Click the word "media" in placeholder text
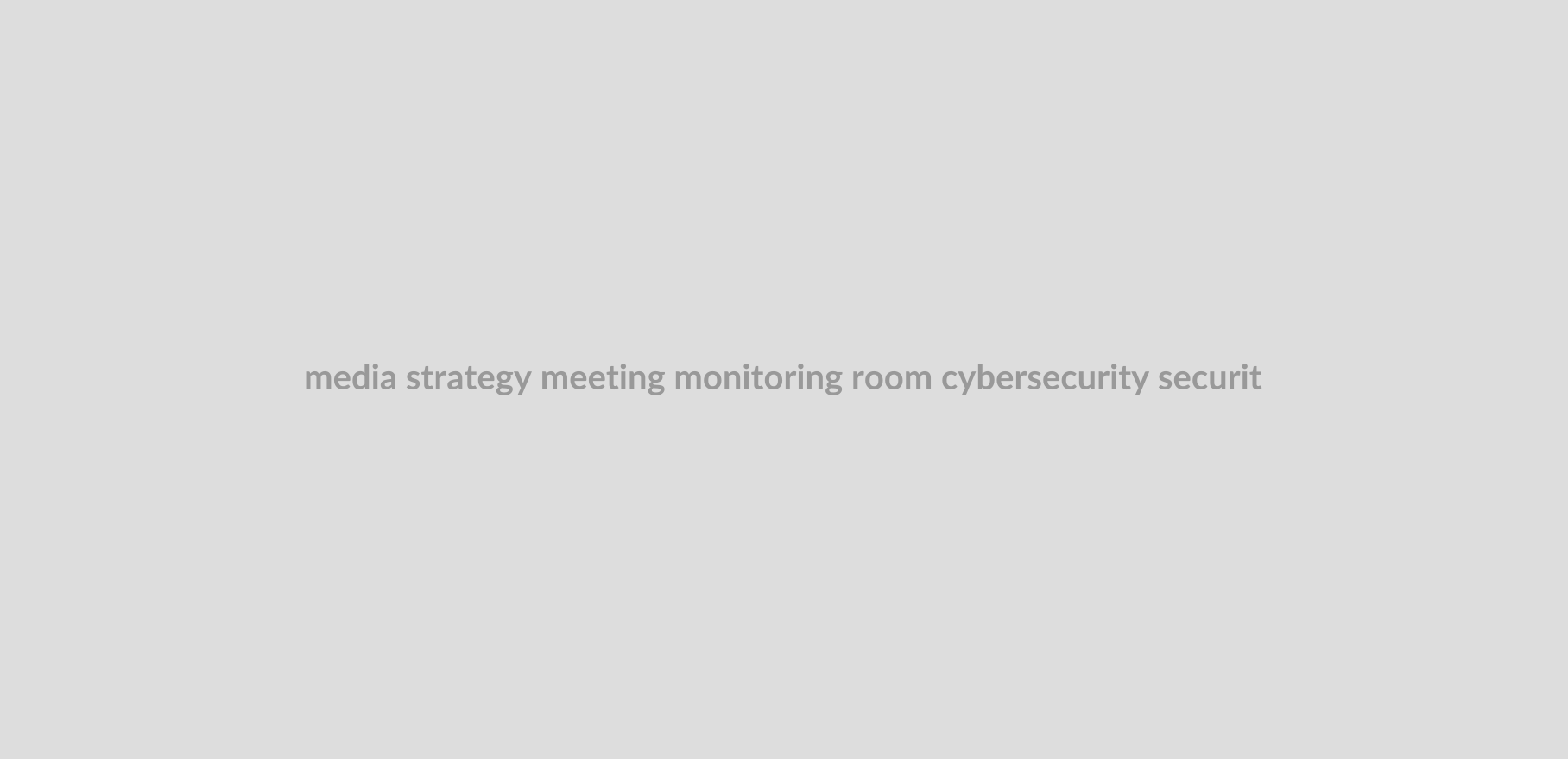Image resolution: width=1568 pixels, height=759 pixels. pyautogui.click(x=351, y=378)
